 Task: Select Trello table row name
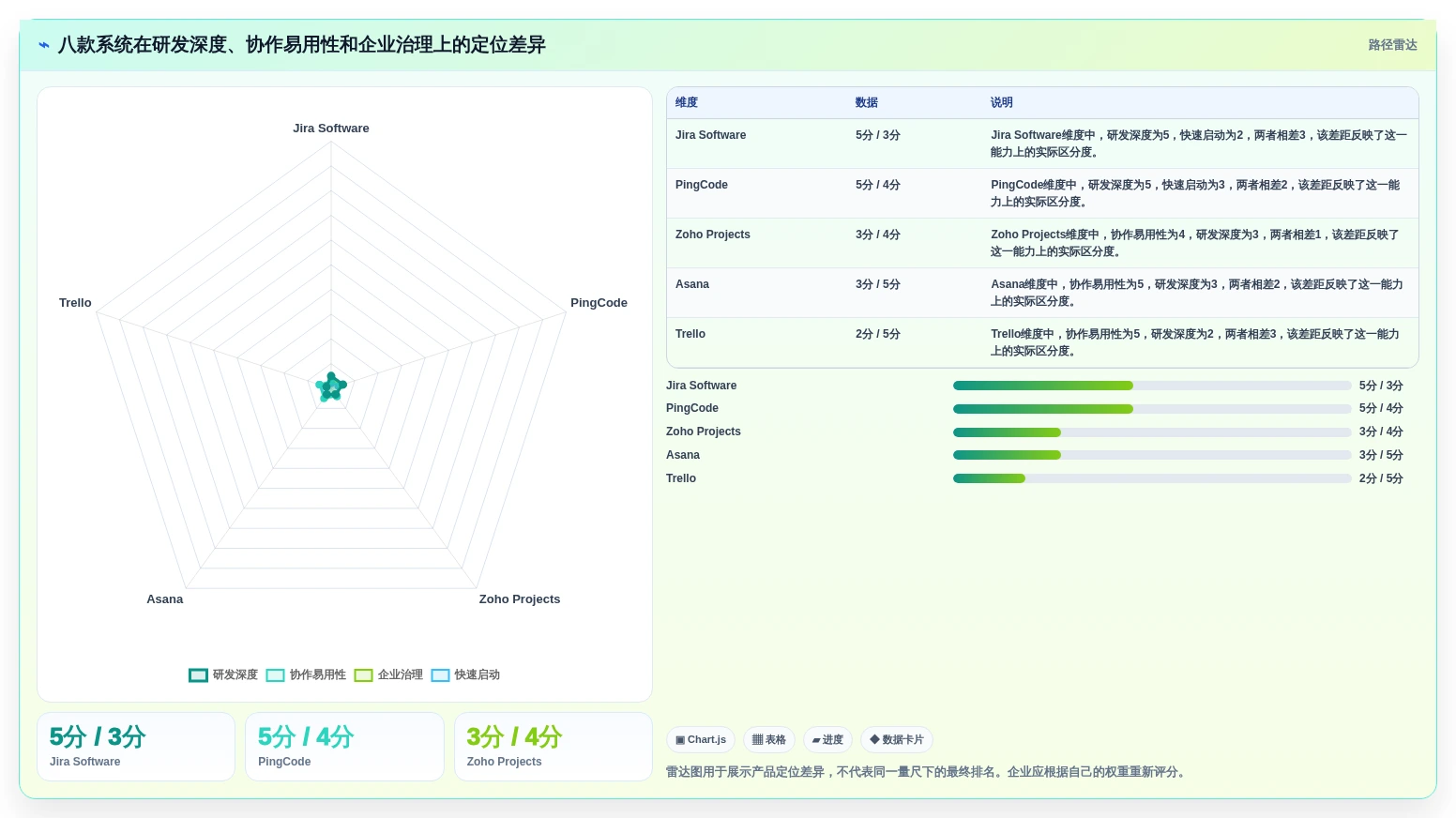click(x=690, y=334)
